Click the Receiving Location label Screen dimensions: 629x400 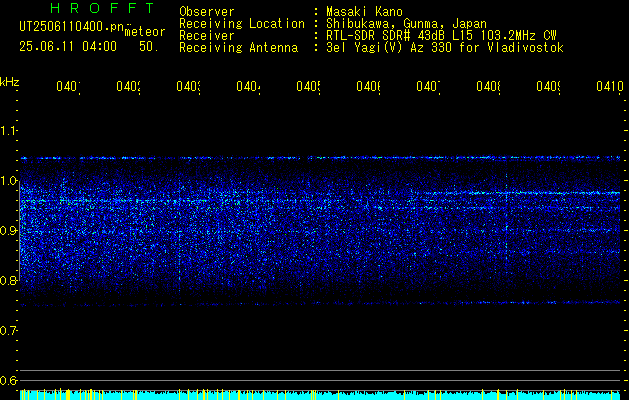point(242,24)
